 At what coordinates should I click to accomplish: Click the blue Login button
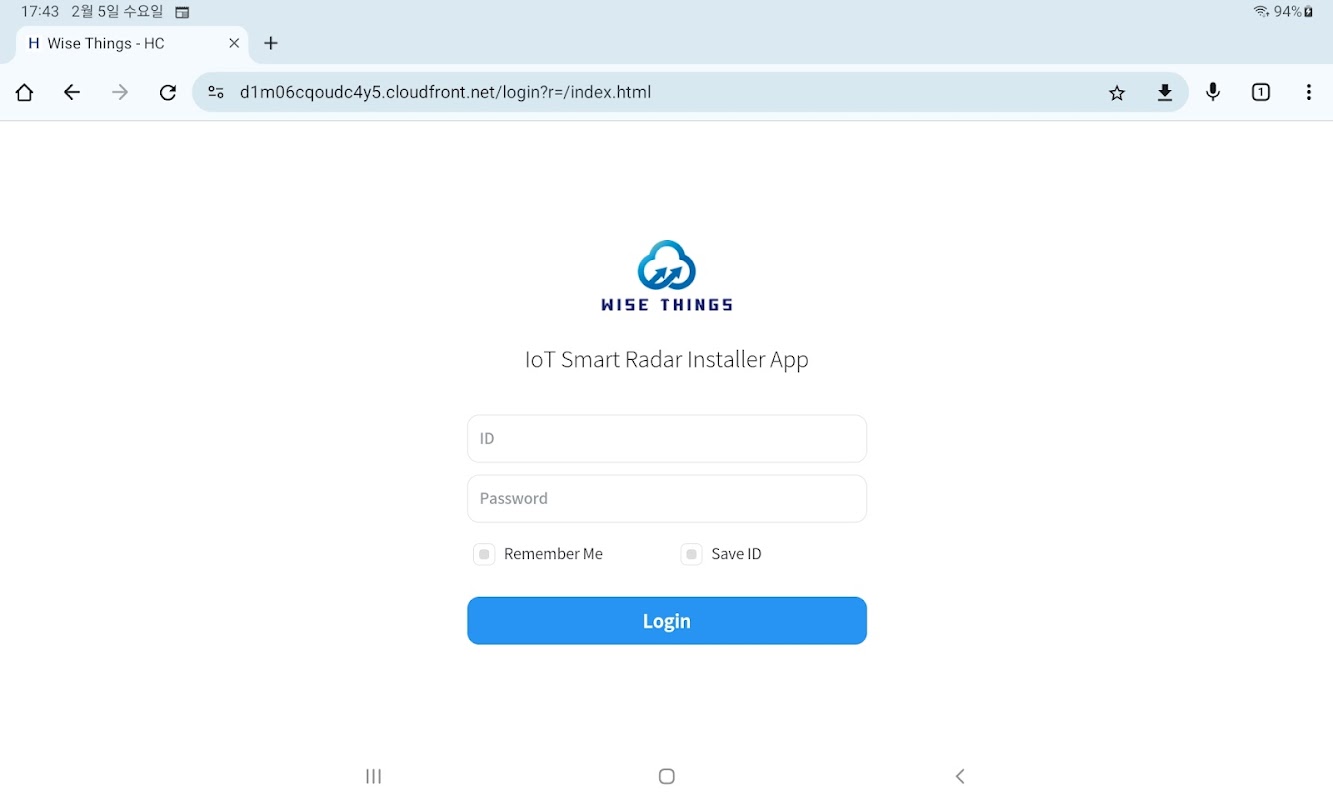click(x=667, y=621)
